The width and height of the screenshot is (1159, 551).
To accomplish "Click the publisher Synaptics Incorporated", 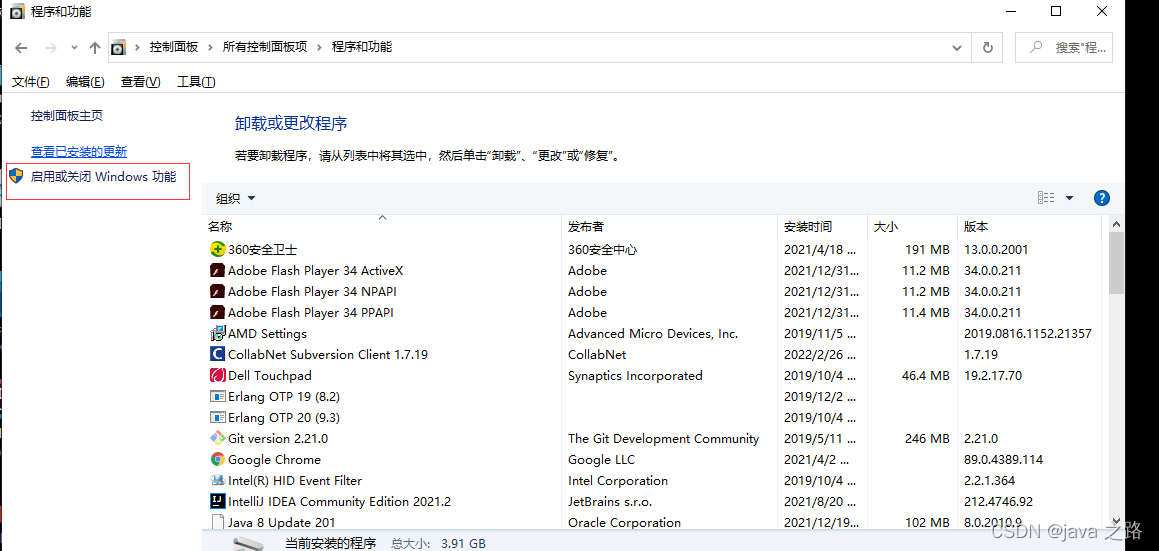I will click(x=635, y=376).
